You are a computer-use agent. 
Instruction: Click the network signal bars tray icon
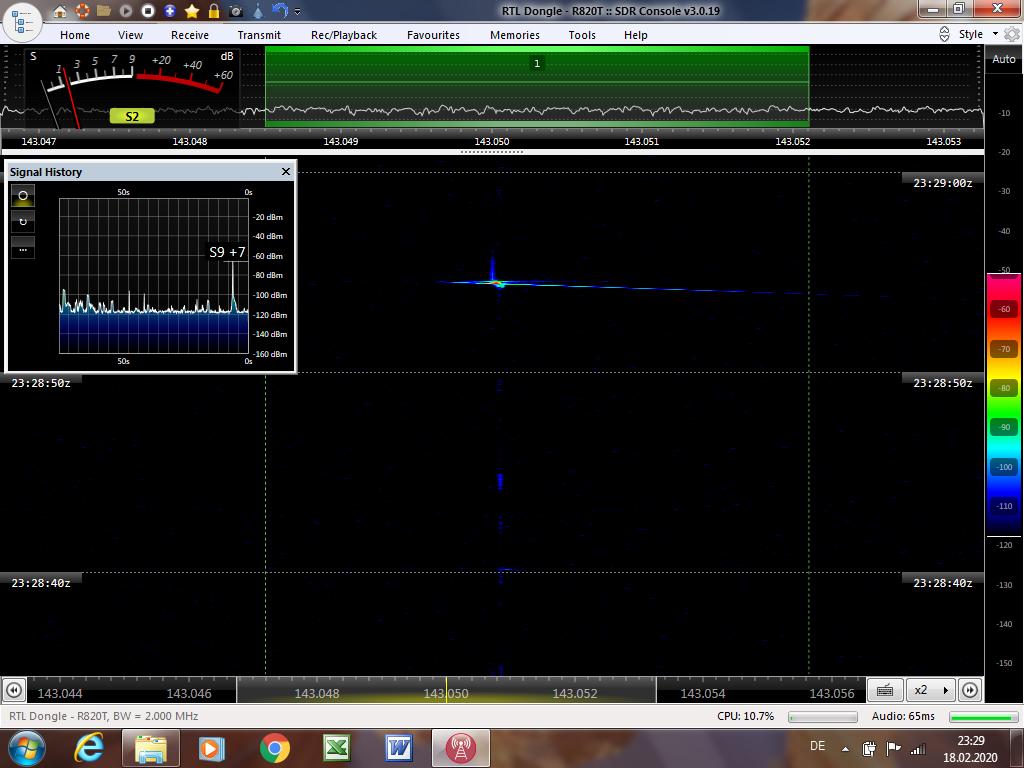coord(918,748)
